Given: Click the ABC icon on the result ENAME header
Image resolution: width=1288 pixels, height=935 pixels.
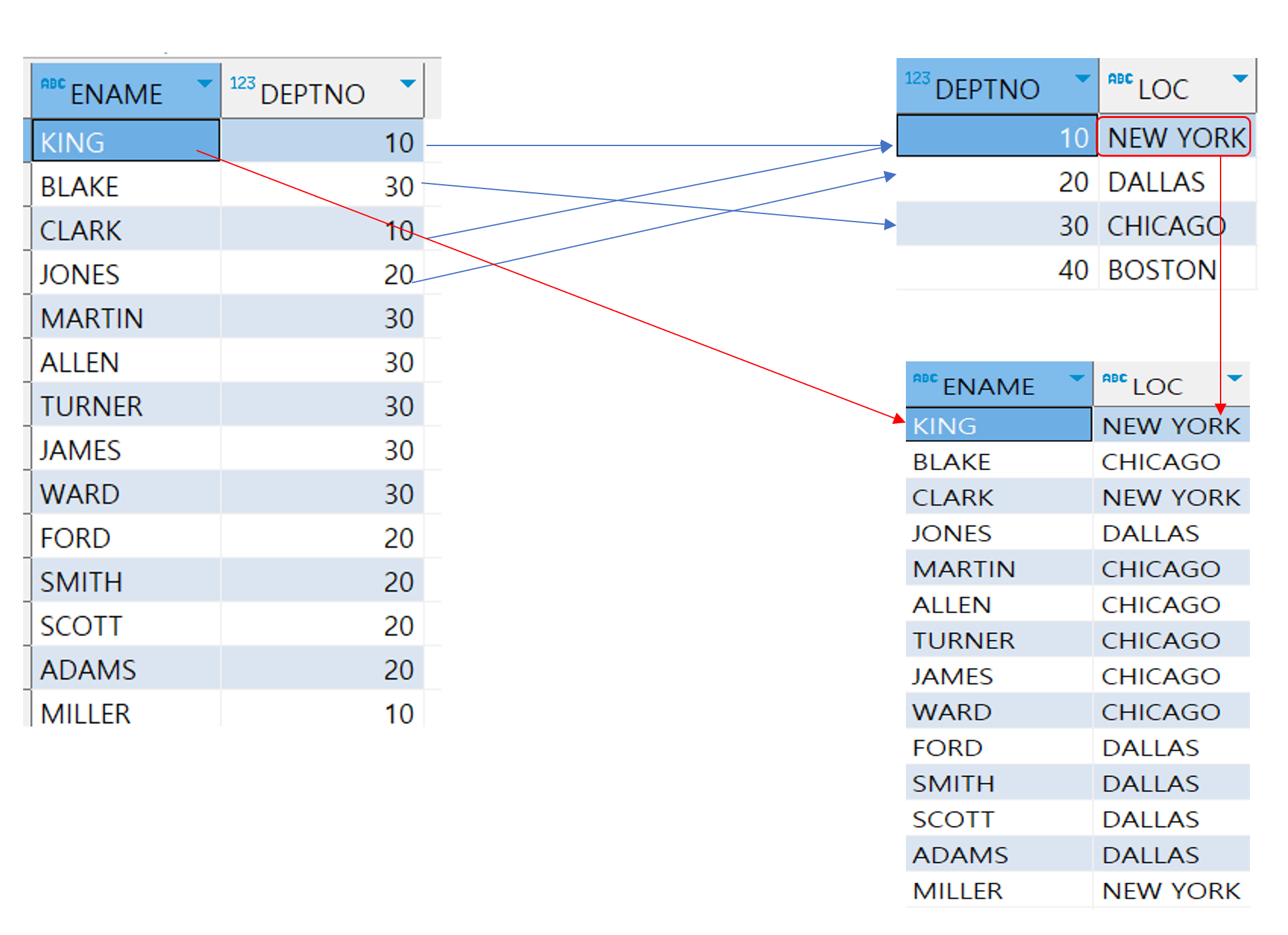Looking at the screenshot, I should pos(925,378).
